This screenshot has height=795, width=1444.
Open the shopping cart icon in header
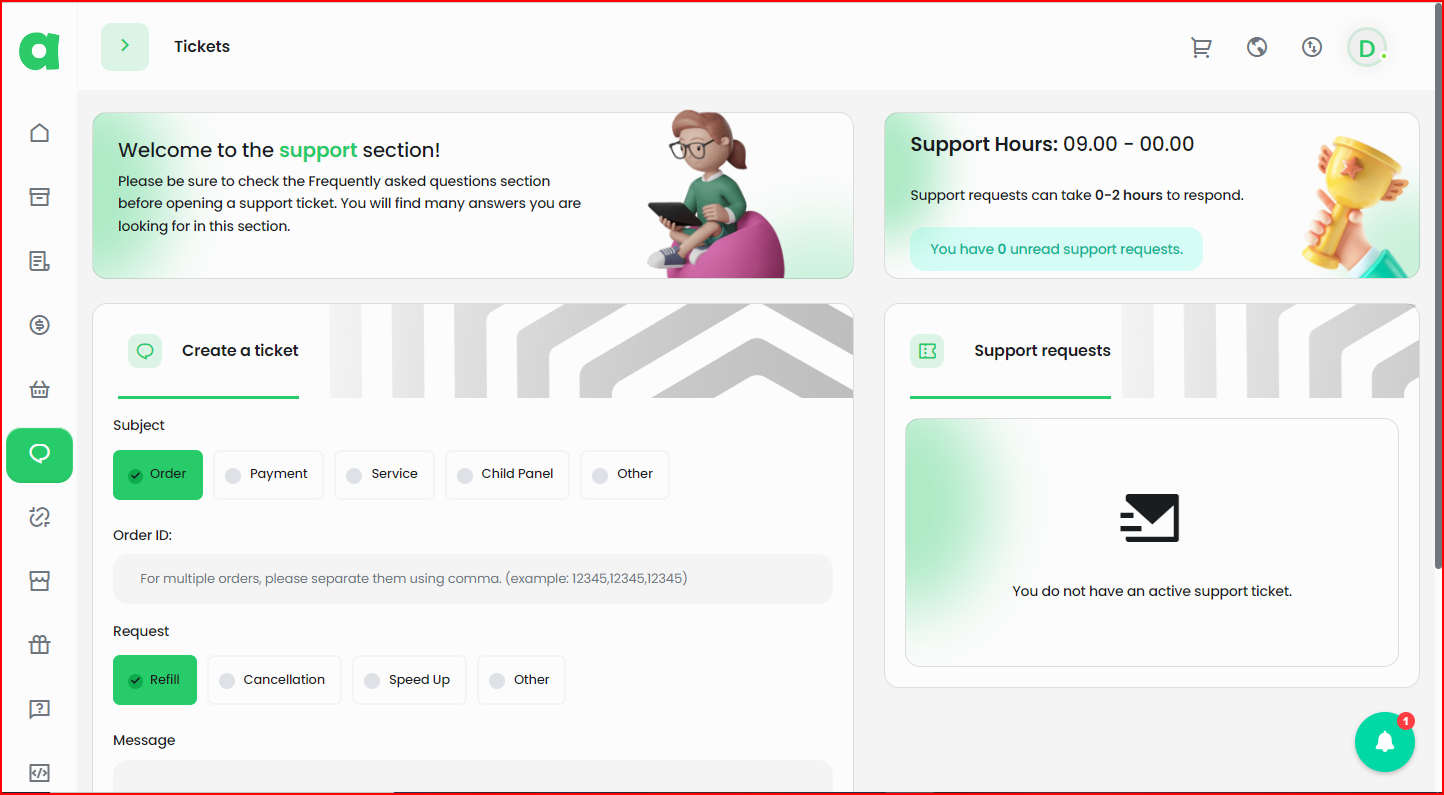(1201, 47)
